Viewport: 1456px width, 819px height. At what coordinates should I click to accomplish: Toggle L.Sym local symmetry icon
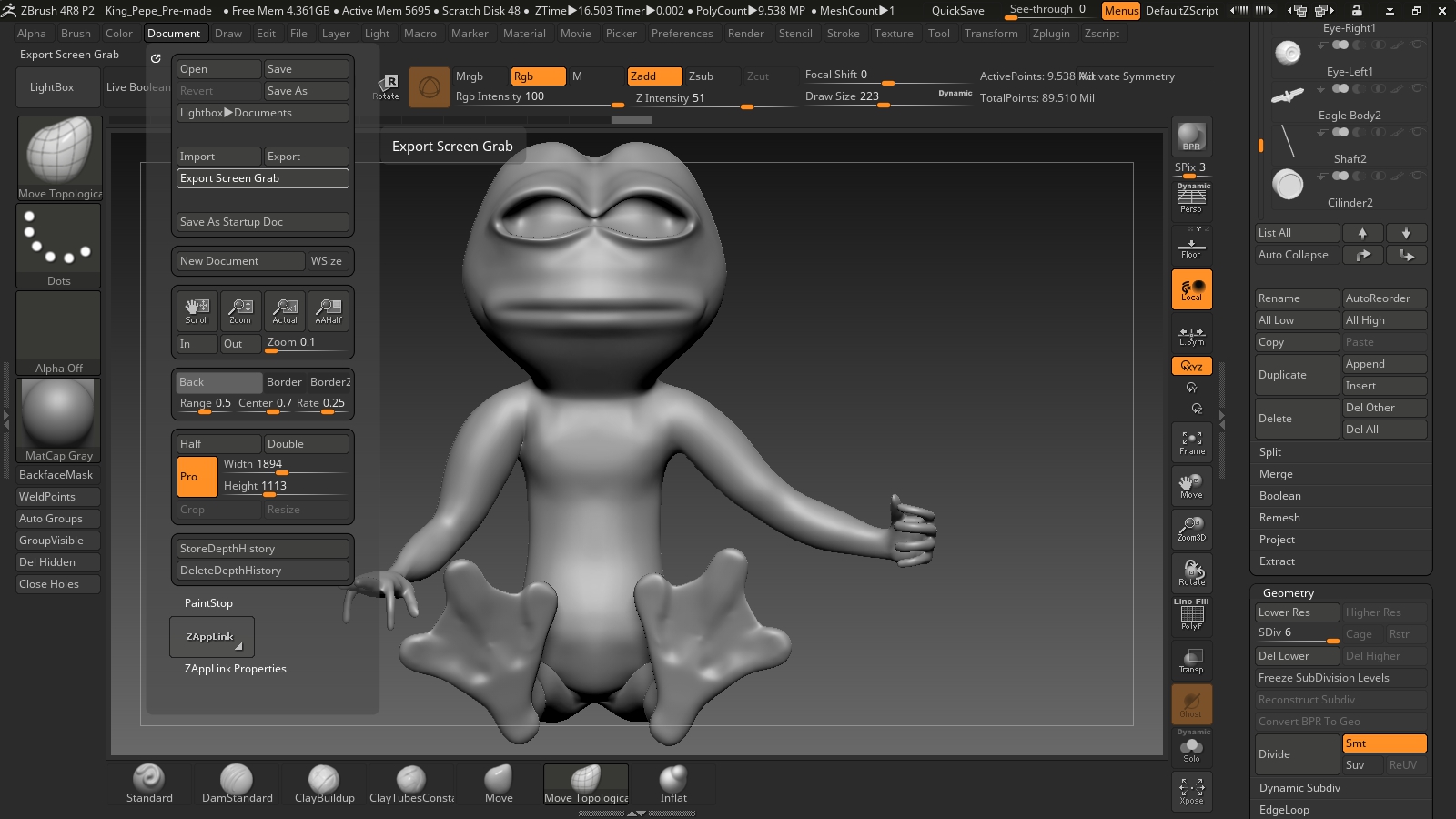click(1191, 335)
